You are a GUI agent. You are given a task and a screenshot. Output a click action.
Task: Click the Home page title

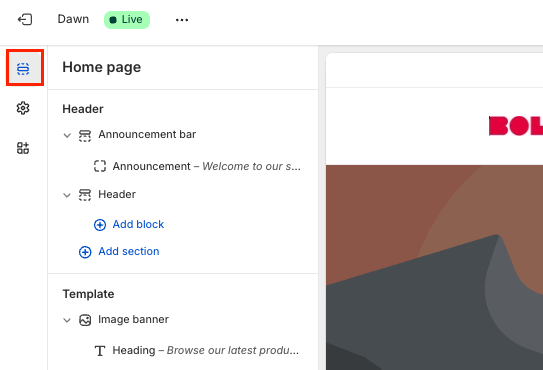[x=101, y=67]
